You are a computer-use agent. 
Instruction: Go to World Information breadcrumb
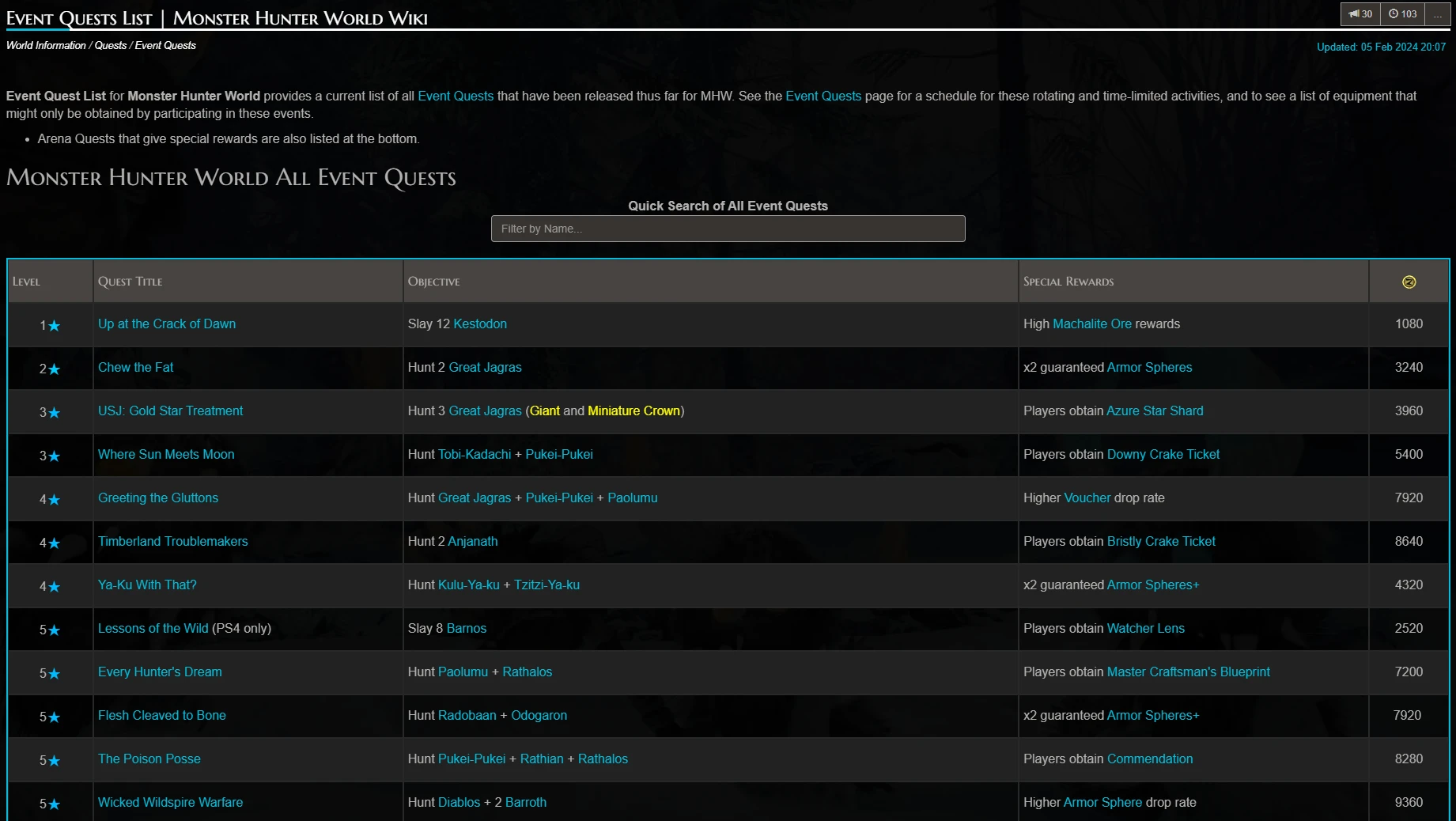click(46, 45)
